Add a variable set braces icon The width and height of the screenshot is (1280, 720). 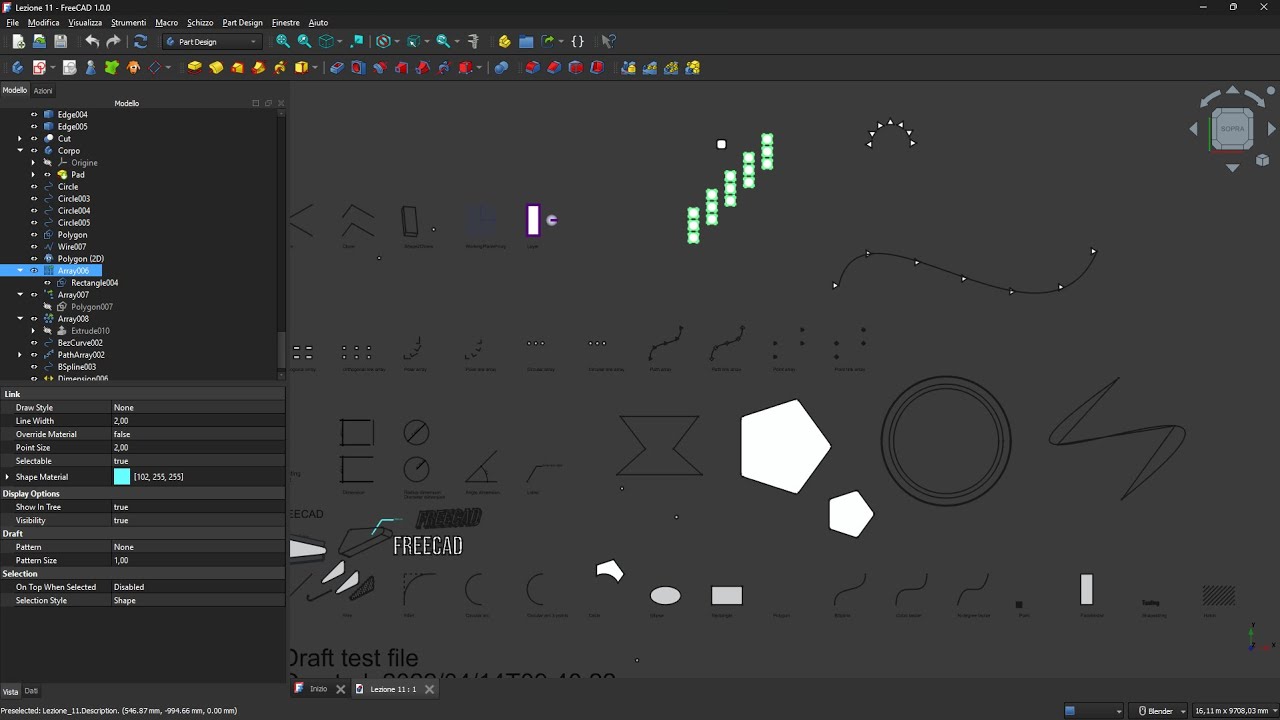coord(577,41)
